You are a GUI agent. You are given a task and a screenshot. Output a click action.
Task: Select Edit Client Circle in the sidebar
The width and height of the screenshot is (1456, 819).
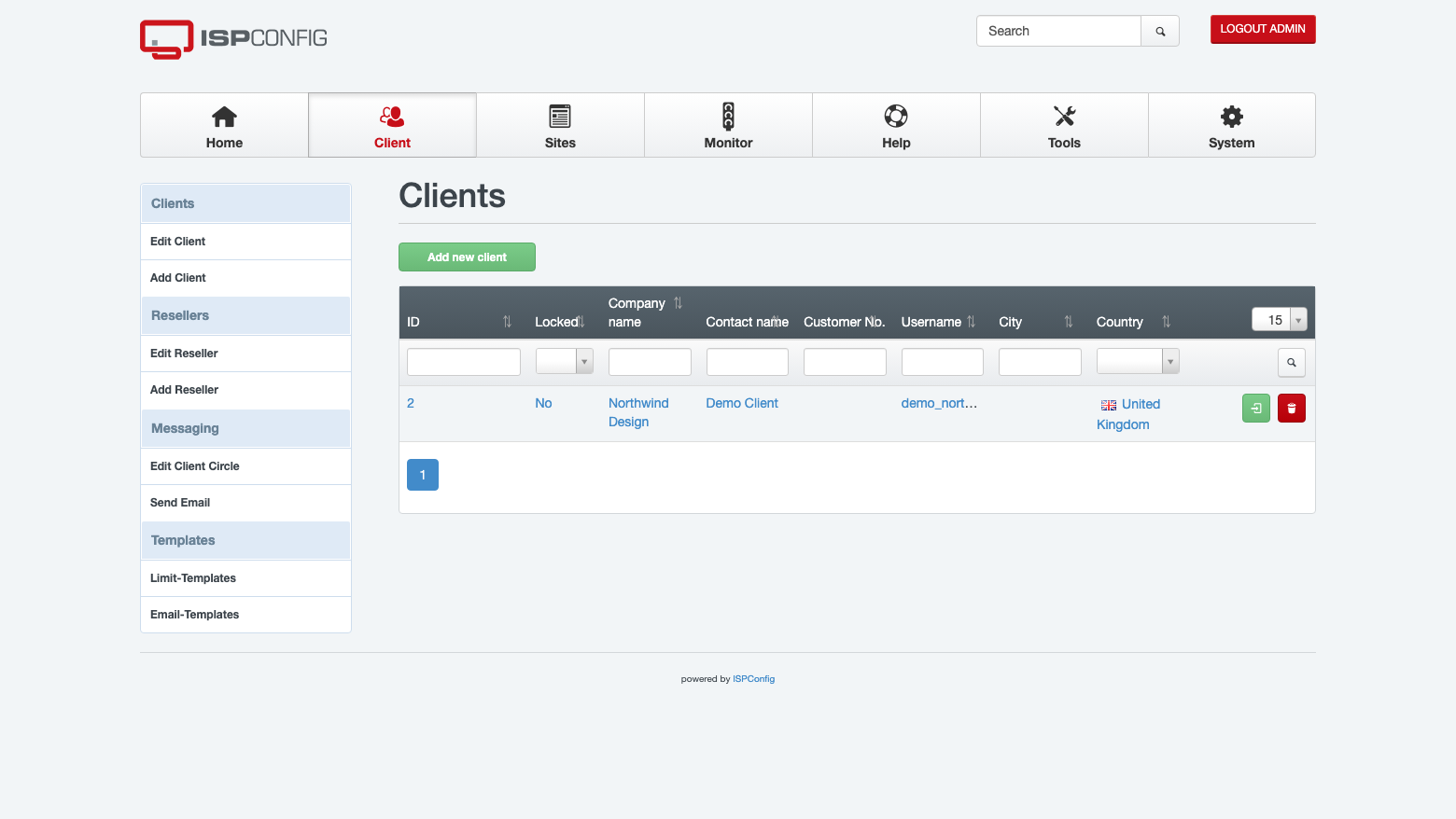pyautogui.click(x=245, y=466)
